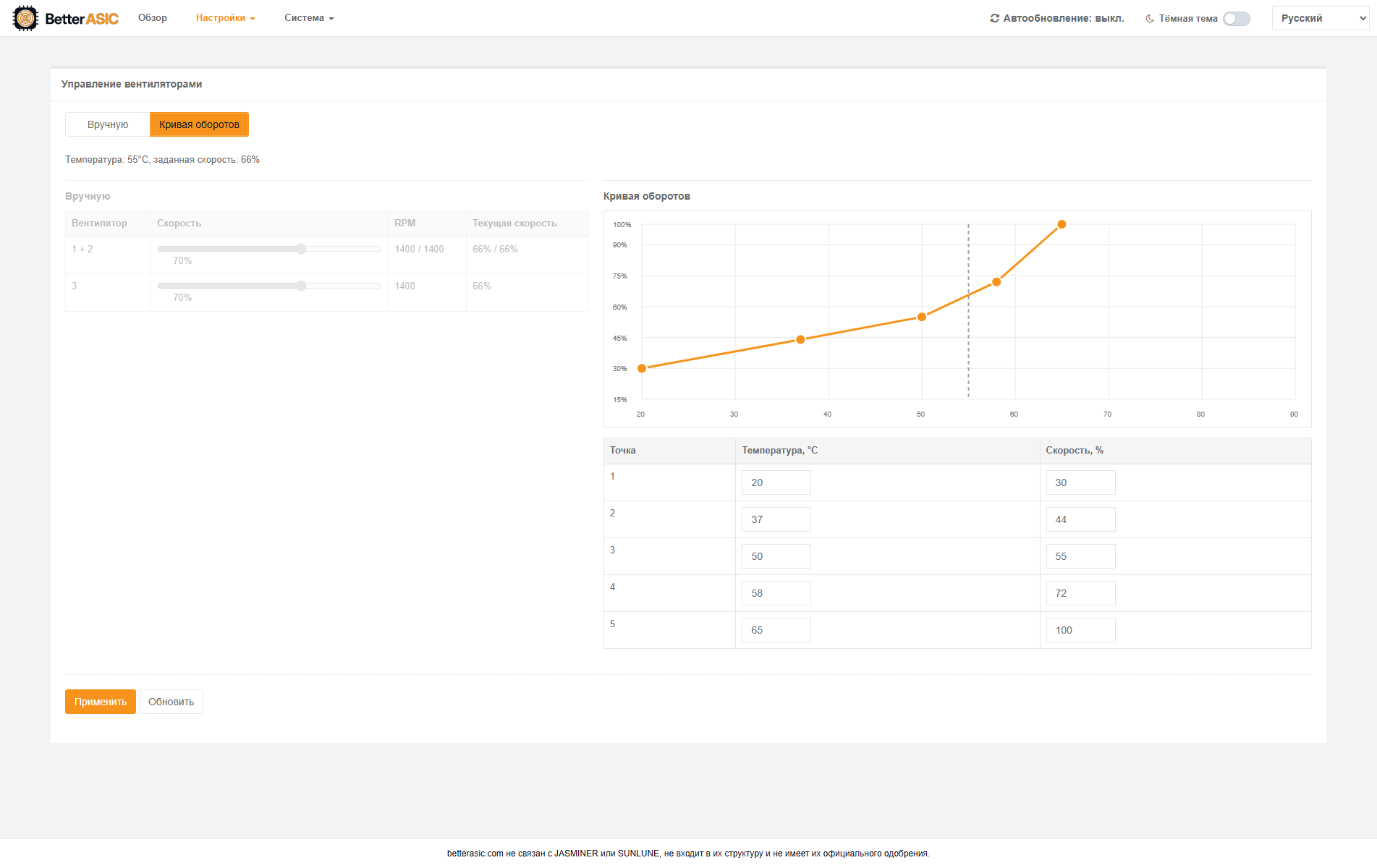
Task: Toggle the dark theme switch
Action: pyautogui.click(x=1237, y=19)
